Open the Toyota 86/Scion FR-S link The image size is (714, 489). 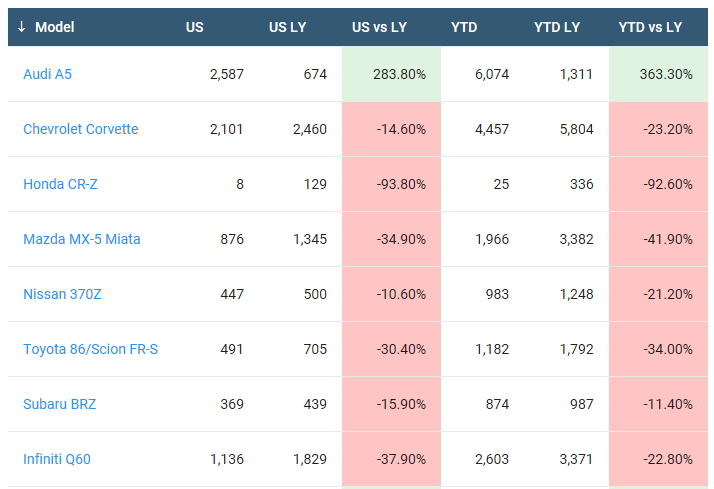(91, 349)
